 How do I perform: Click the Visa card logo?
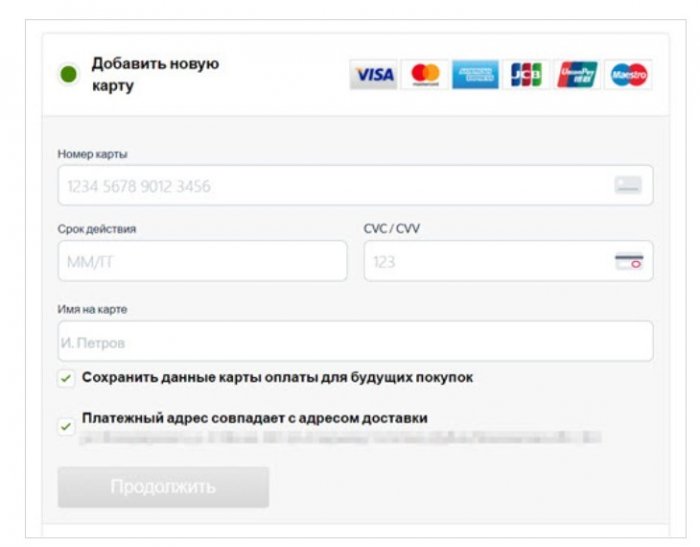374,75
